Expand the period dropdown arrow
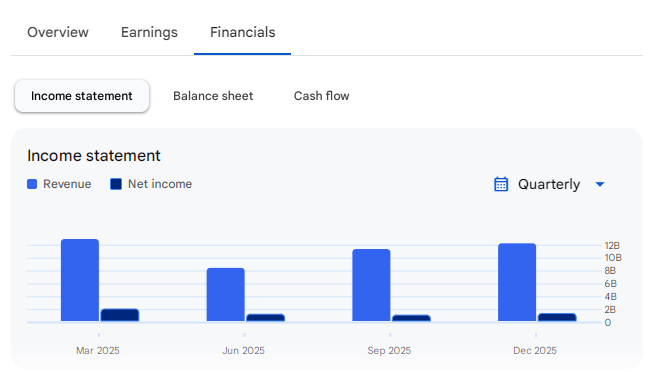Screen dimensions: 663x372 tap(600, 184)
